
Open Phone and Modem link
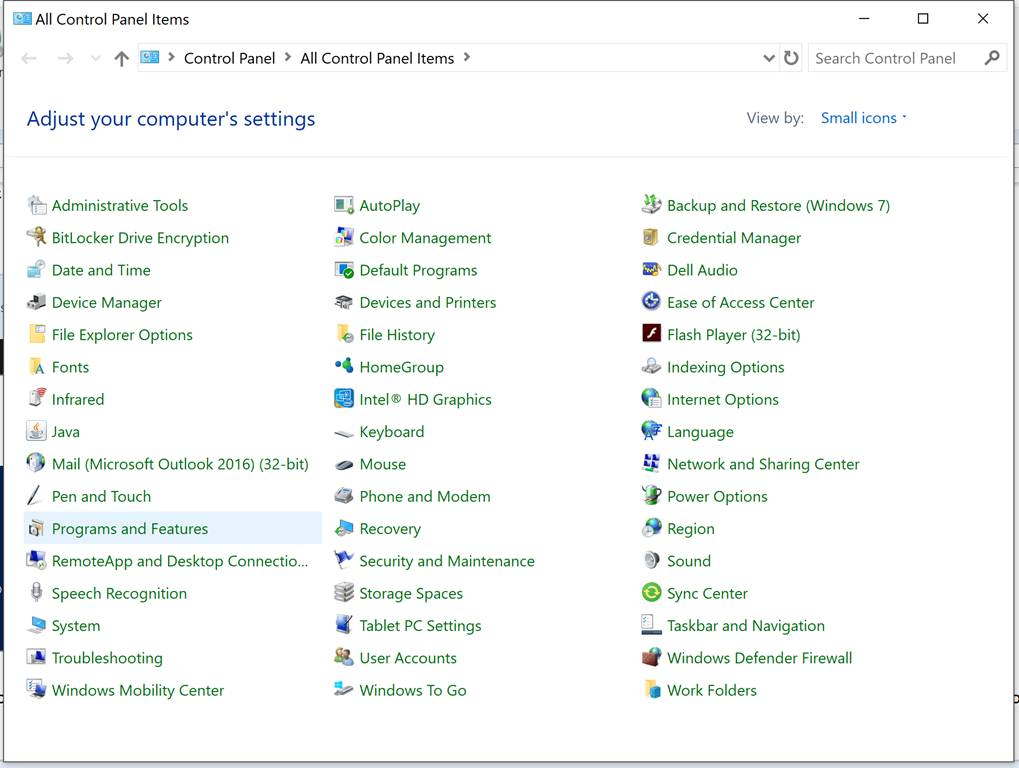(425, 496)
